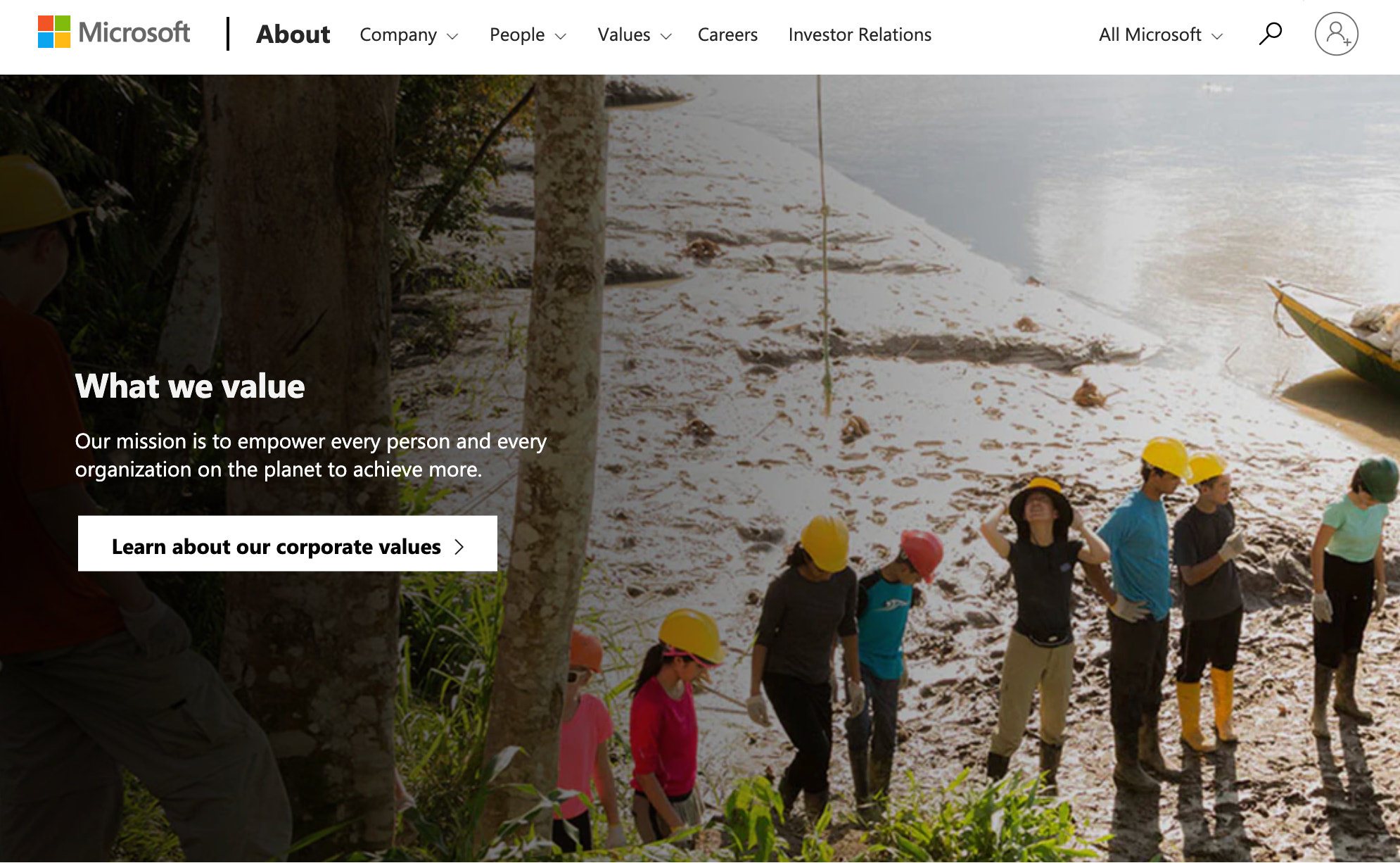The width and height of the screenshot is (1400, 863).
Task: Click the mission statement paragraph text
Action: [310, 455]
